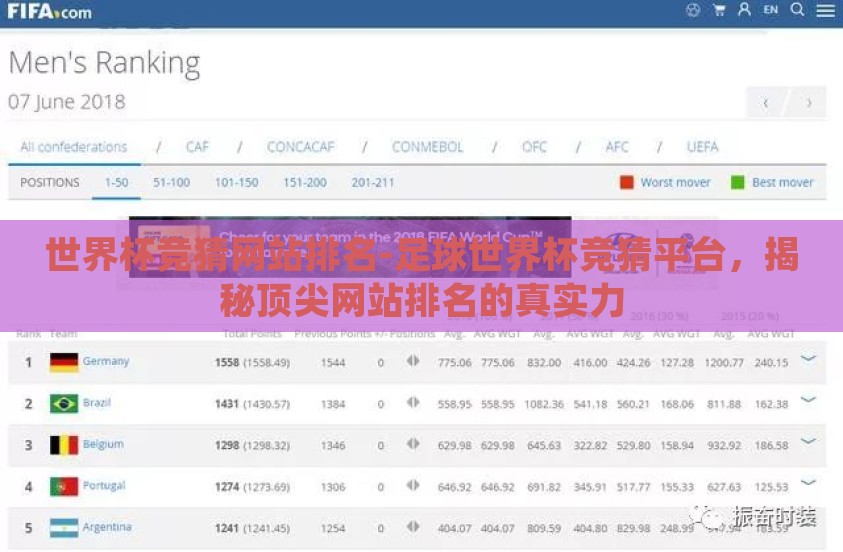Image resolution: width=843 pixels, height=552 pixels.
Task: Open the Germany team link
Action: click(x=106, y=361)
